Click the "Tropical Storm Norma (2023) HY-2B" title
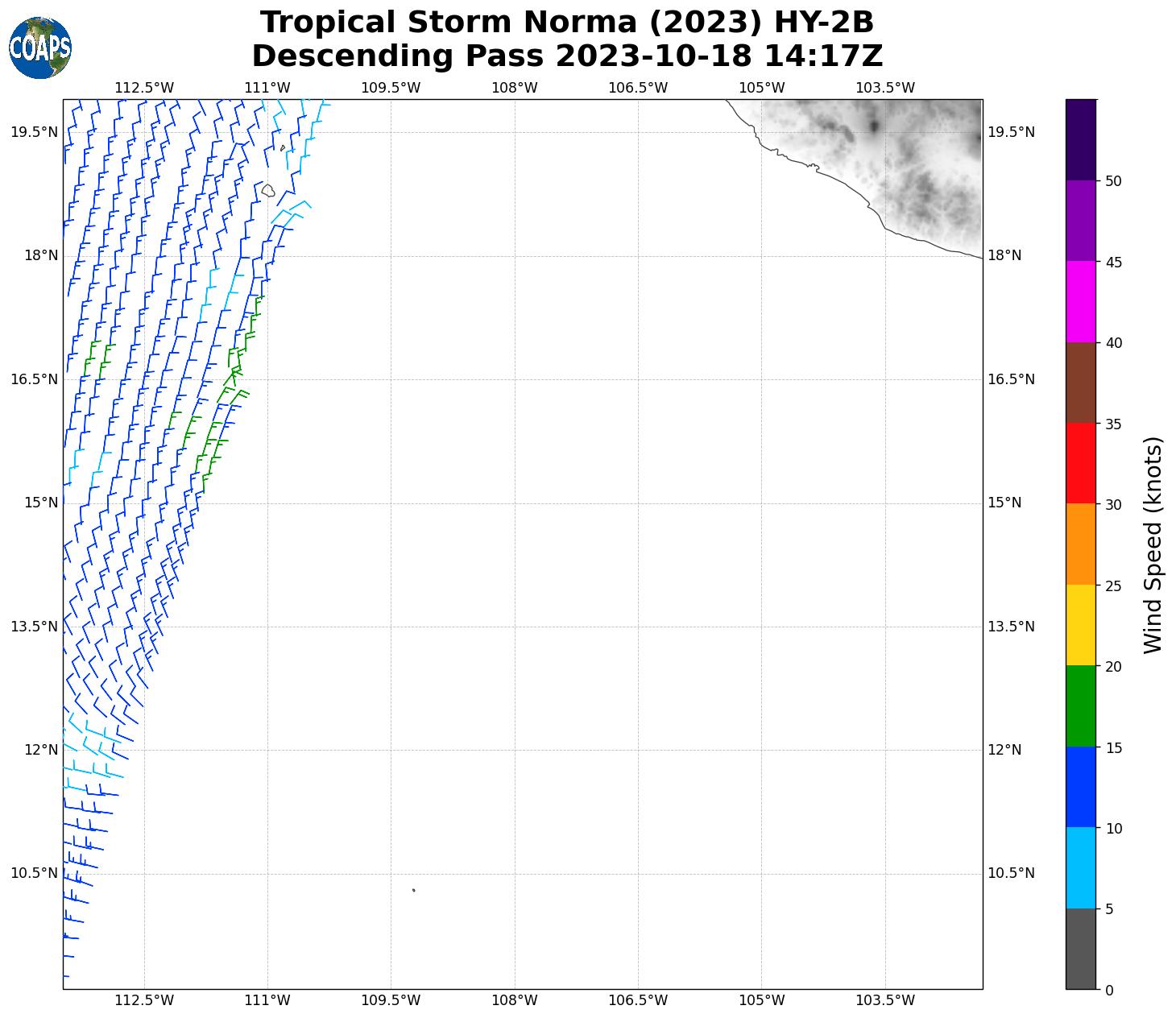Screen dimensions: 1176x1018 pos(567,23)
